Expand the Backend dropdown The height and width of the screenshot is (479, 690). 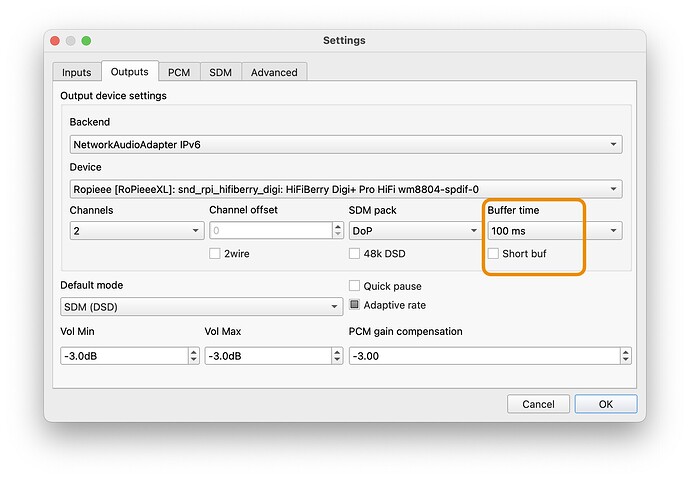tap(345, 144)
